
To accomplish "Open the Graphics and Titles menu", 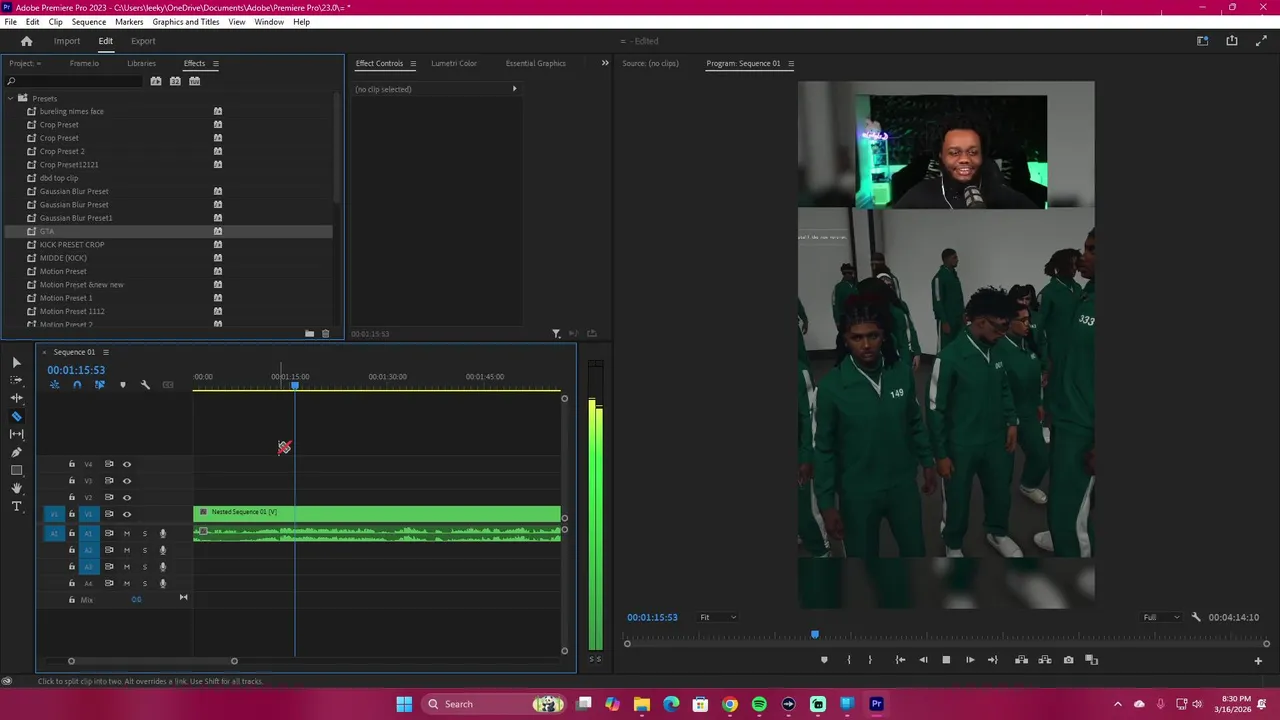I will tap(186, 22).
